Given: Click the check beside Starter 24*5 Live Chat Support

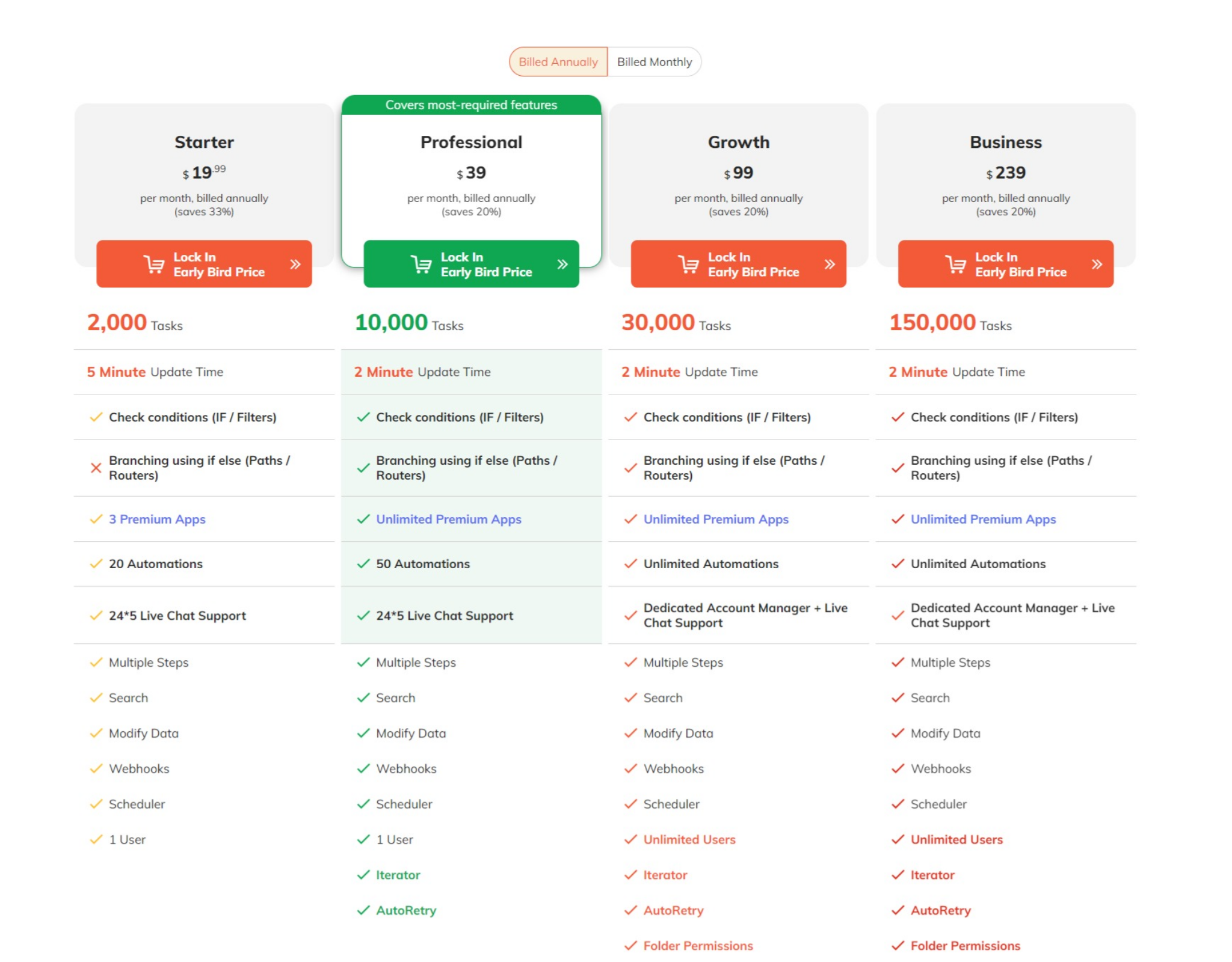Looking at the screenshot, I should click(96, 615).
